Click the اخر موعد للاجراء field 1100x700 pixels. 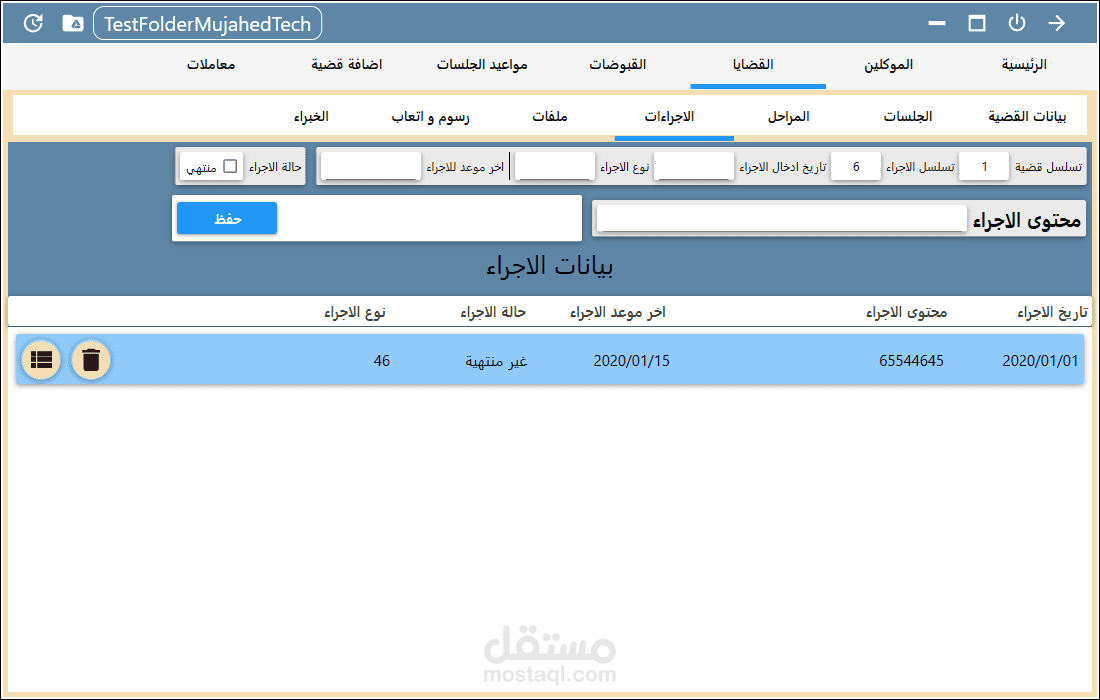tap(370, 166)
